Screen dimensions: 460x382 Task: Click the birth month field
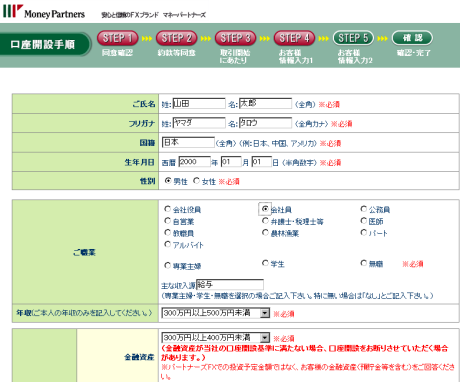click(x=231, y=162)
